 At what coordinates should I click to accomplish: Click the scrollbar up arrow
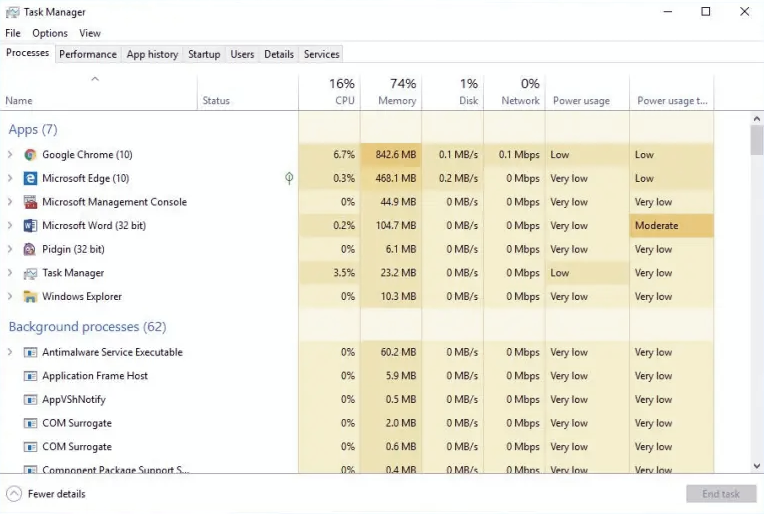(x=757, y=118)
